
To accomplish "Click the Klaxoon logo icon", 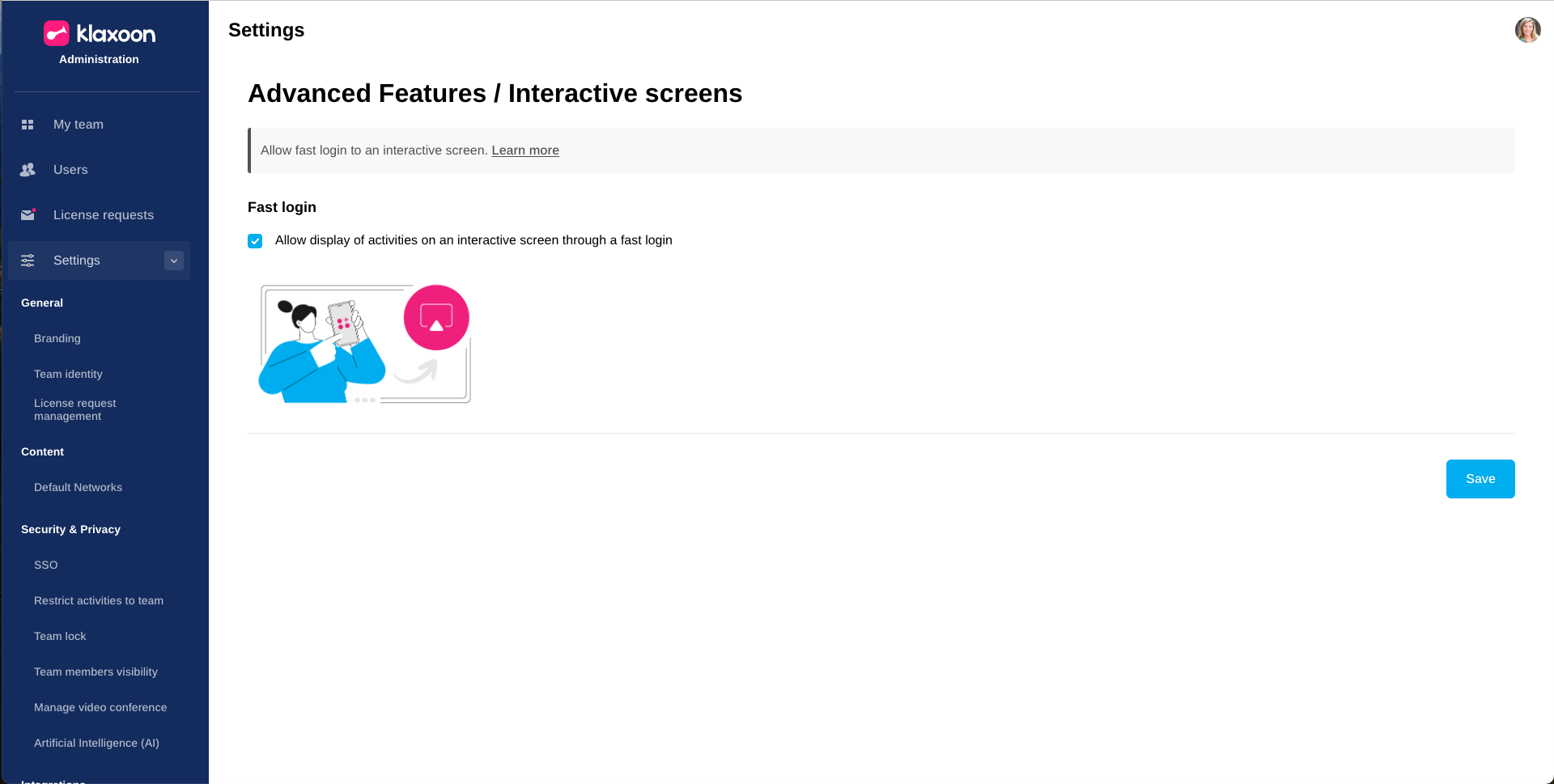I will coord(57,33).
